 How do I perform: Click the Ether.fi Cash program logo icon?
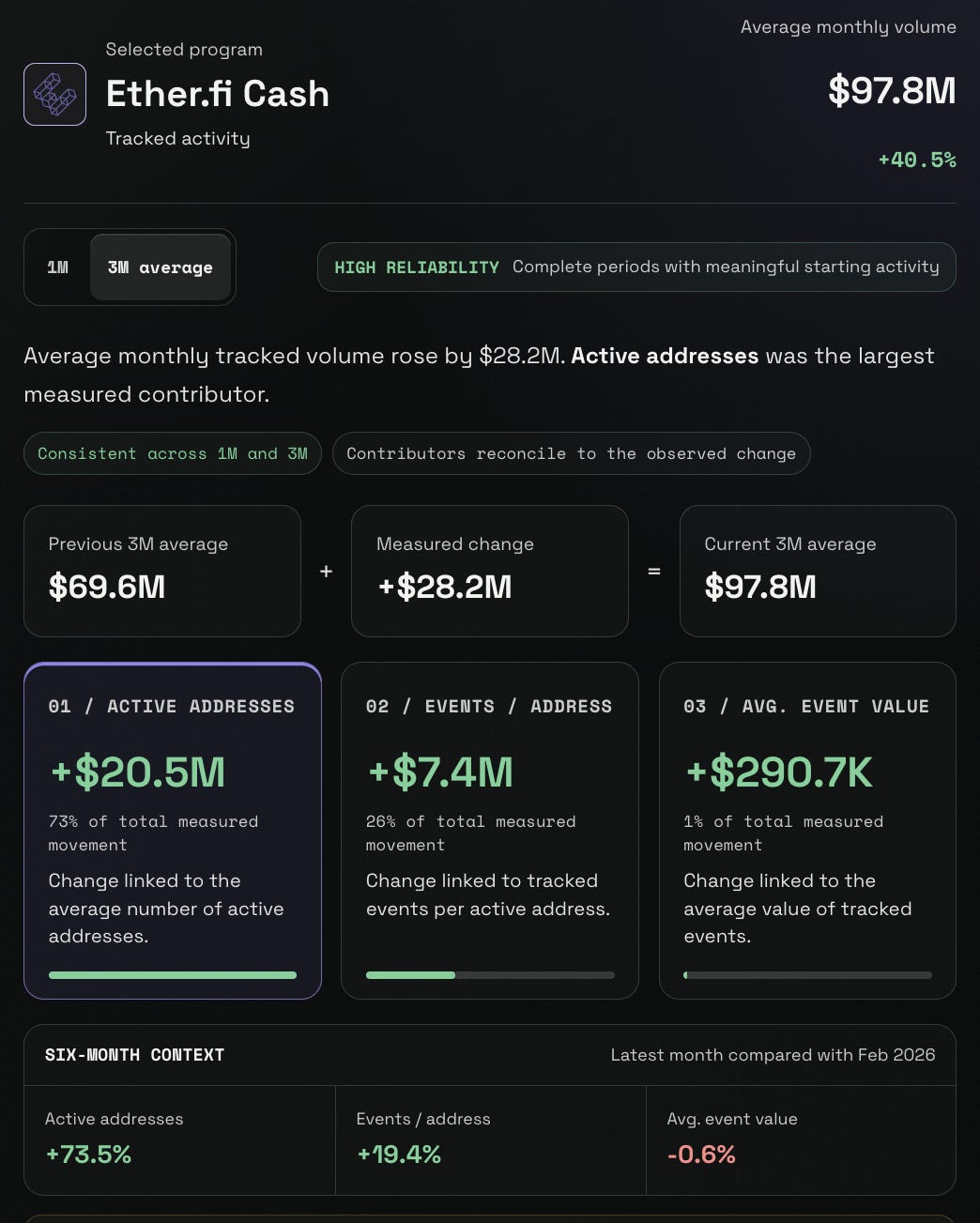54,94
